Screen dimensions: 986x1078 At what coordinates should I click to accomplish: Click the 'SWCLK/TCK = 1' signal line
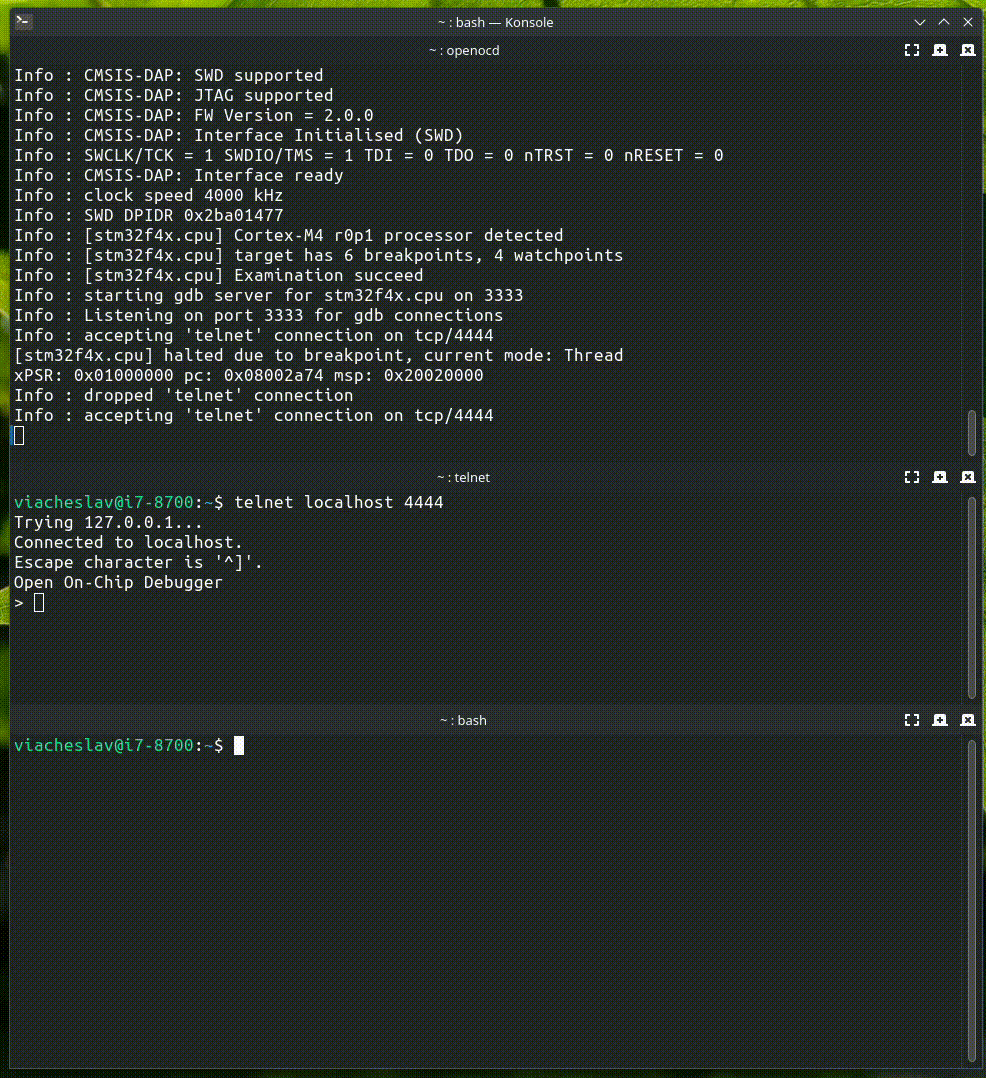tap(369, 155)
